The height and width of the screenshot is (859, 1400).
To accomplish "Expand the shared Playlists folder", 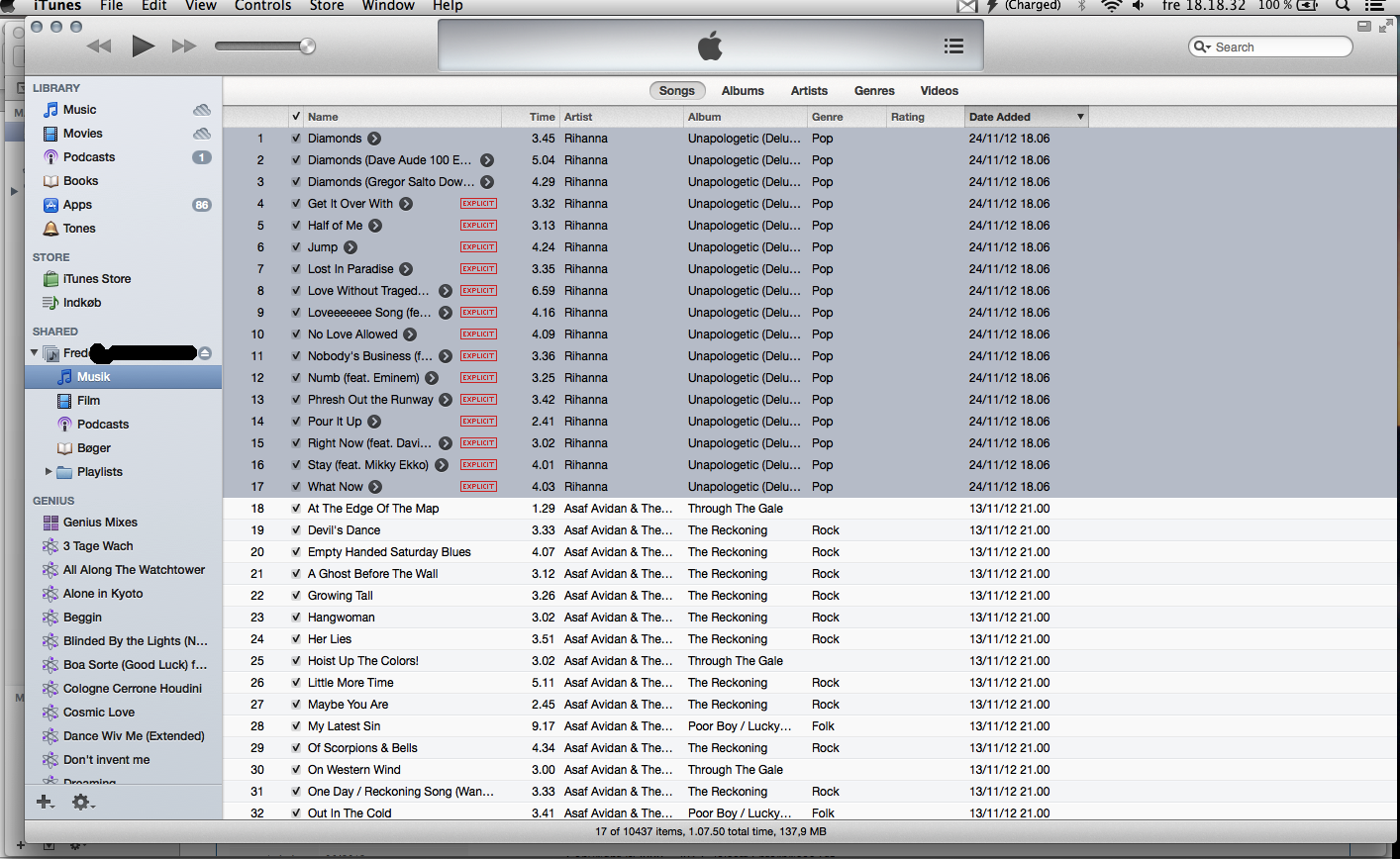I will (x=49, y=472).
